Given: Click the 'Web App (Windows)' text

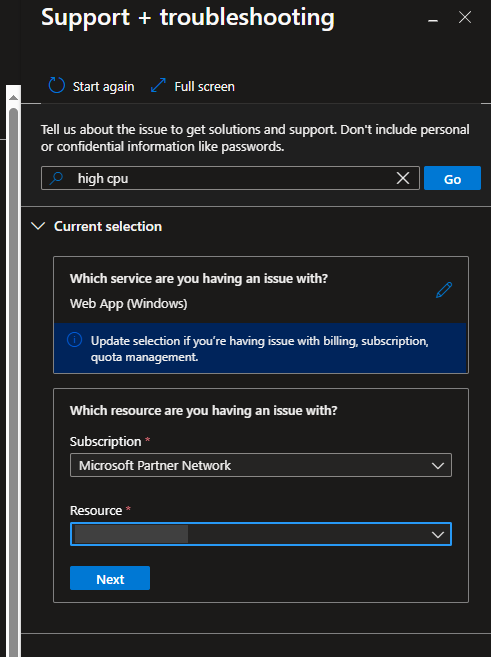Looking at the screenshot, I should (x=129, y=303).
